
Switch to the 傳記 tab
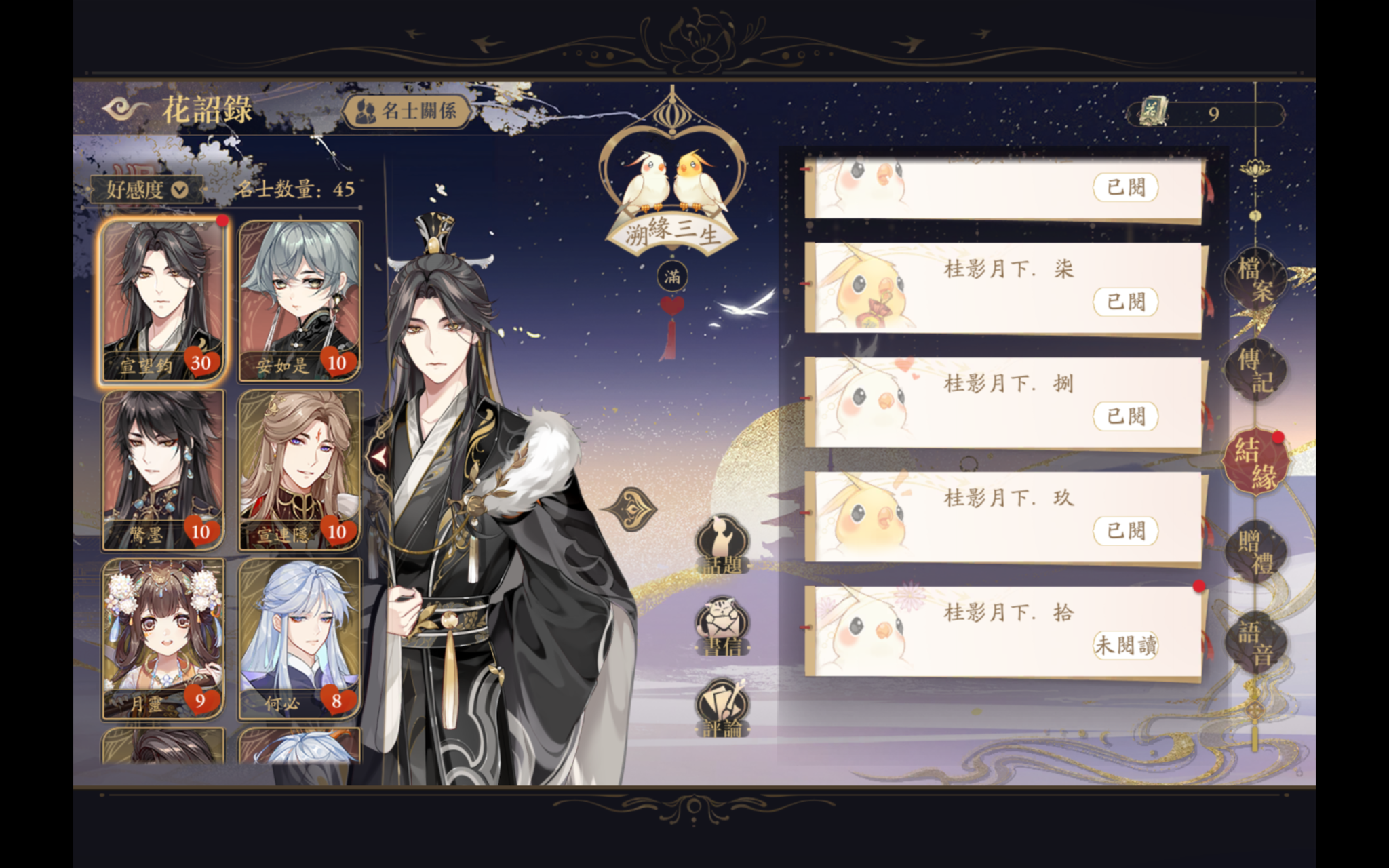point(1255,370)
